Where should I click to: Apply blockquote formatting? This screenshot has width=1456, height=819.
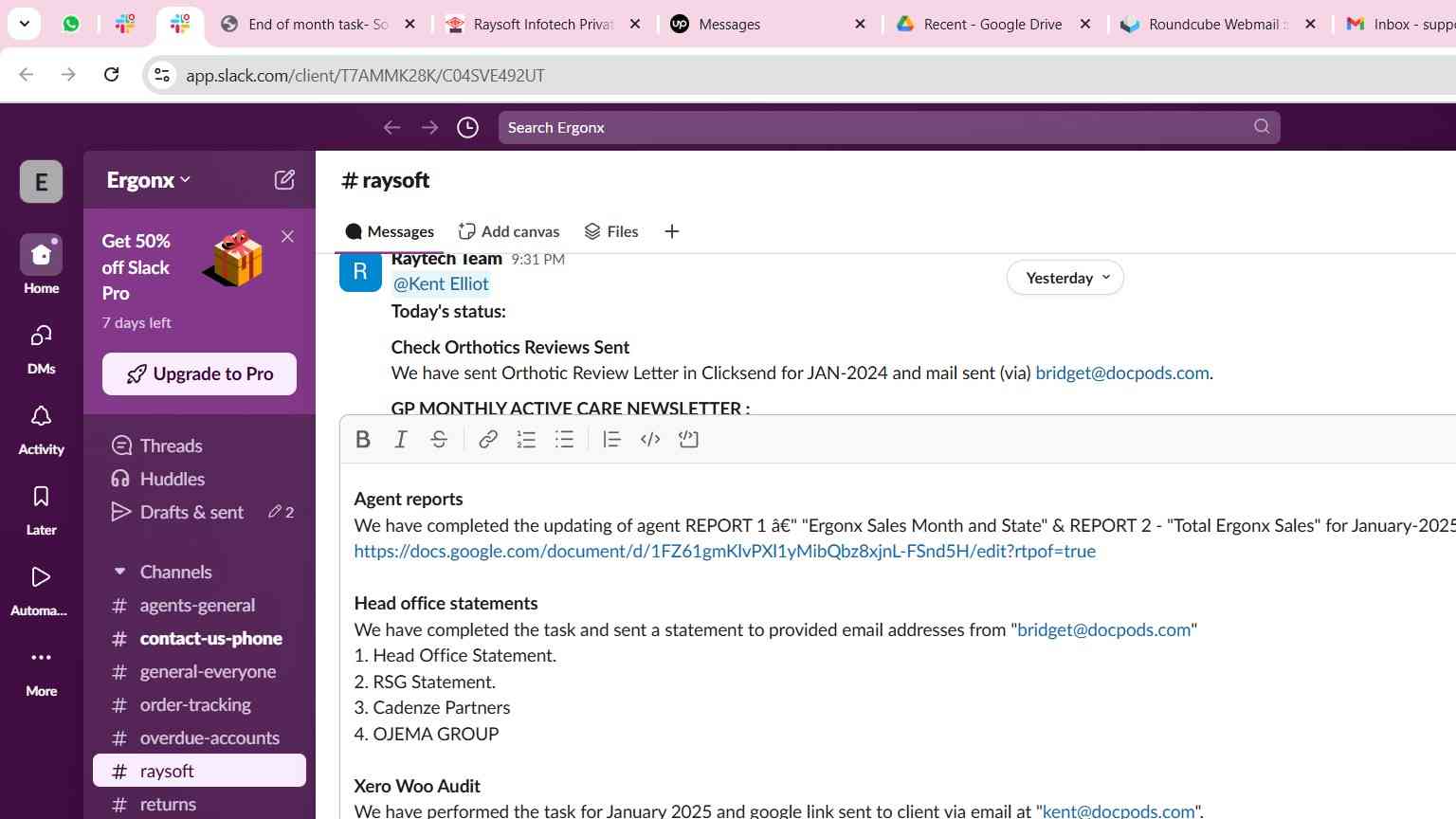tap(611, 440)
